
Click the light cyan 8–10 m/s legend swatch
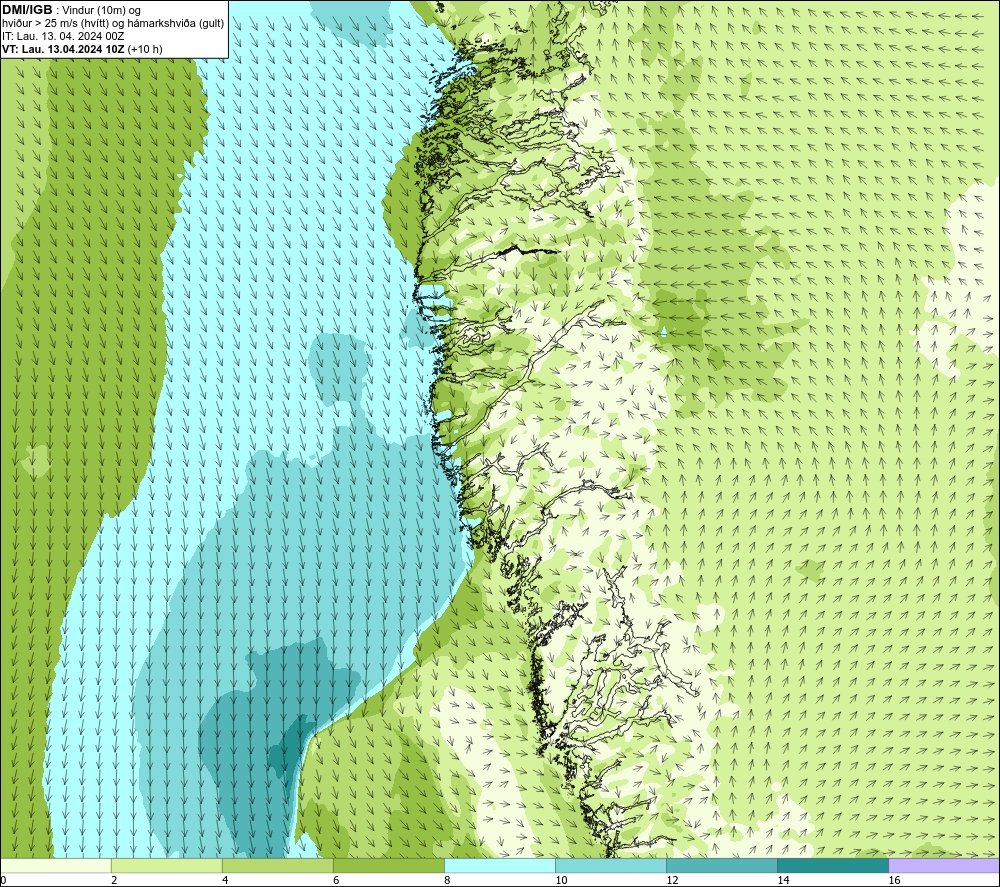[x=499, y=866]
